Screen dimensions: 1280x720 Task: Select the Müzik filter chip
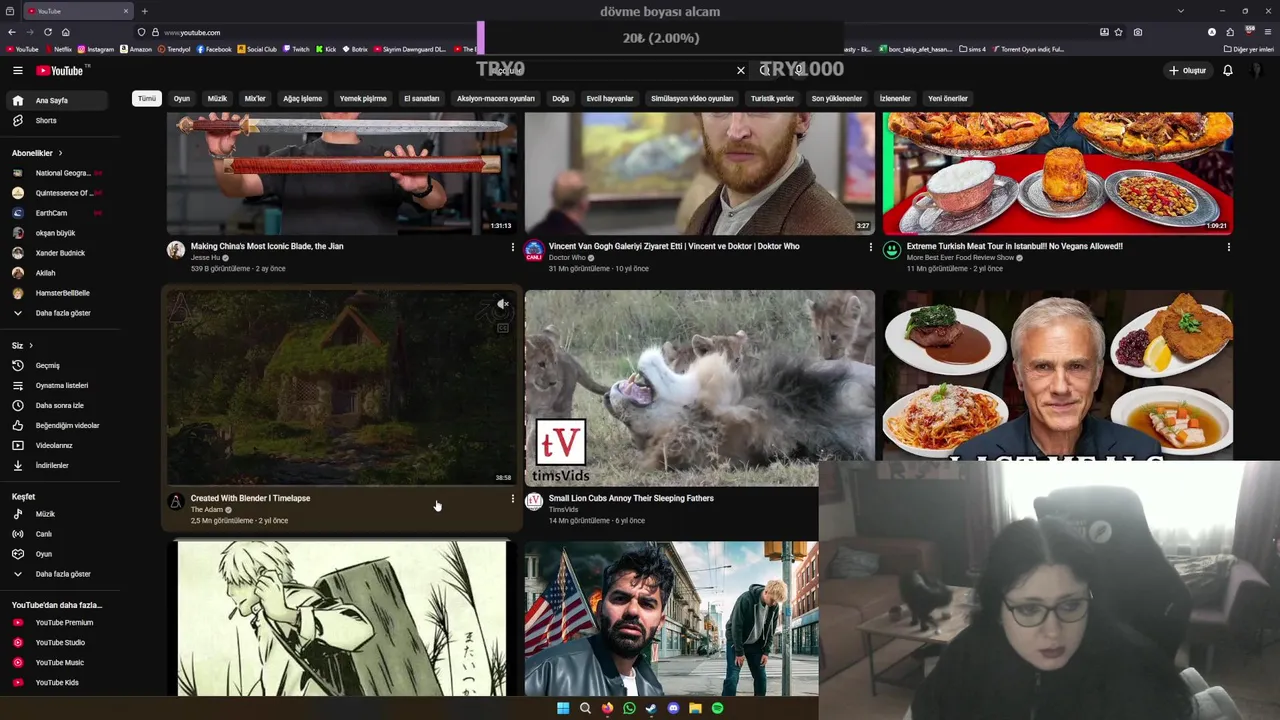click(217, 99)
